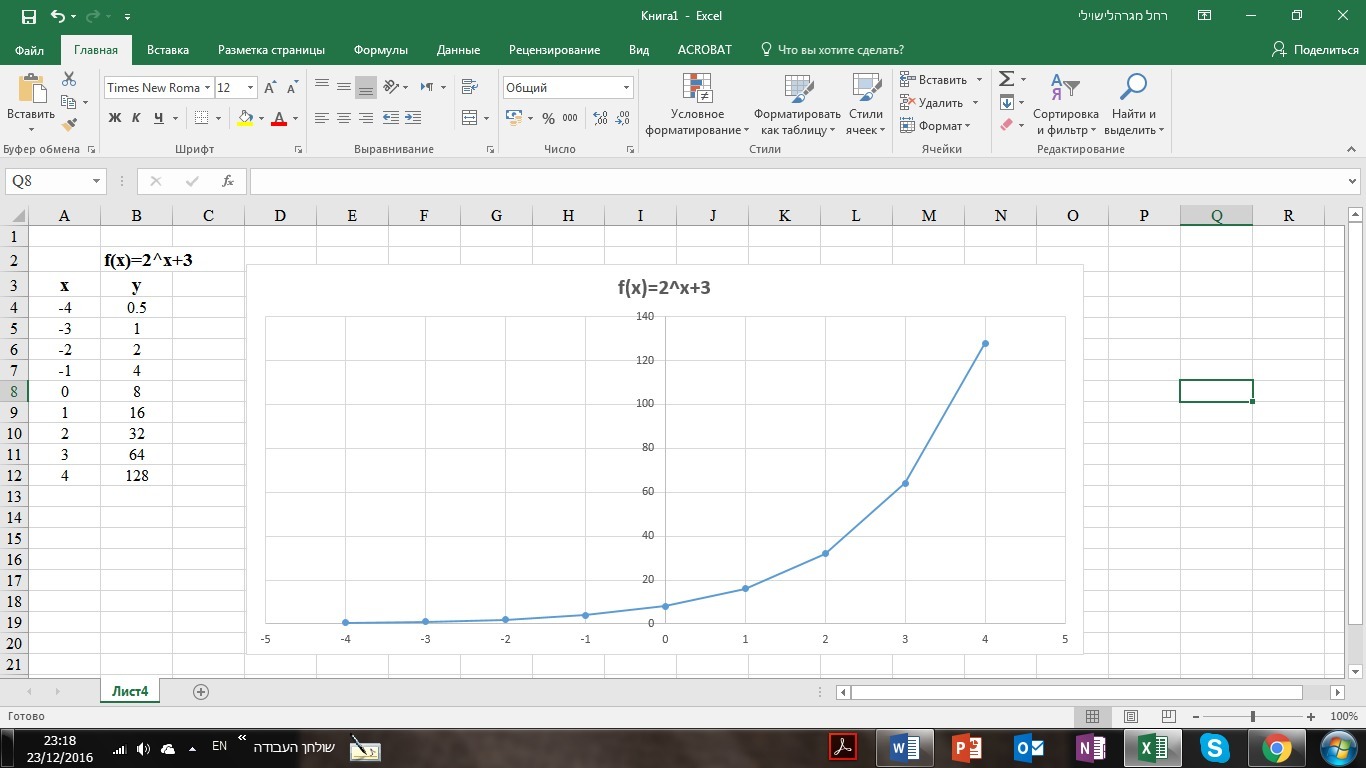1366x768 pixels.
Task: Switch to the Формулы tab
Action: tap(380, 50)
